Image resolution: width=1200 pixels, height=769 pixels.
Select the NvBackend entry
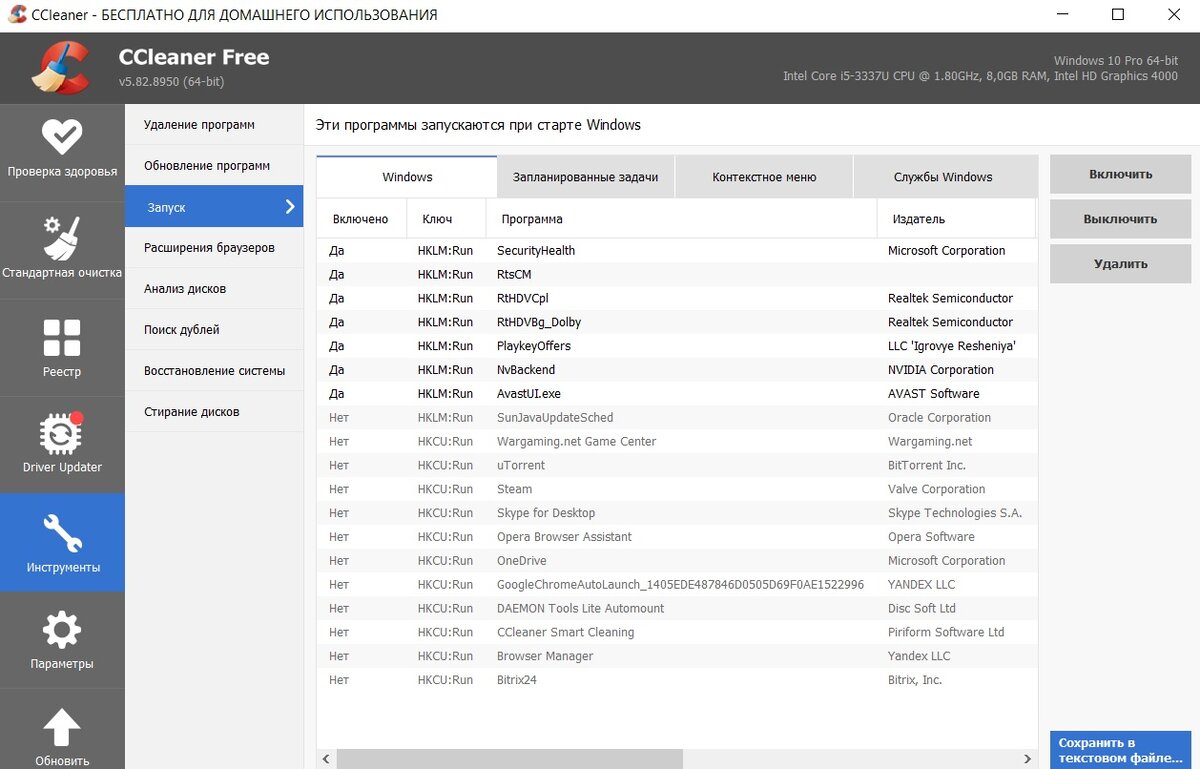[677, 370]
